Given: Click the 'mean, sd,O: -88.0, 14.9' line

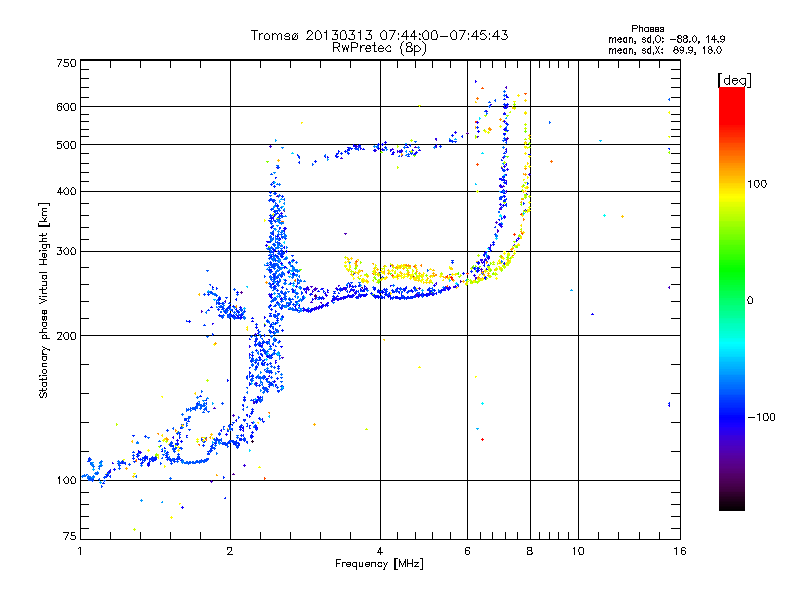Looking at the screenshot, I should (x=666, y=39).
